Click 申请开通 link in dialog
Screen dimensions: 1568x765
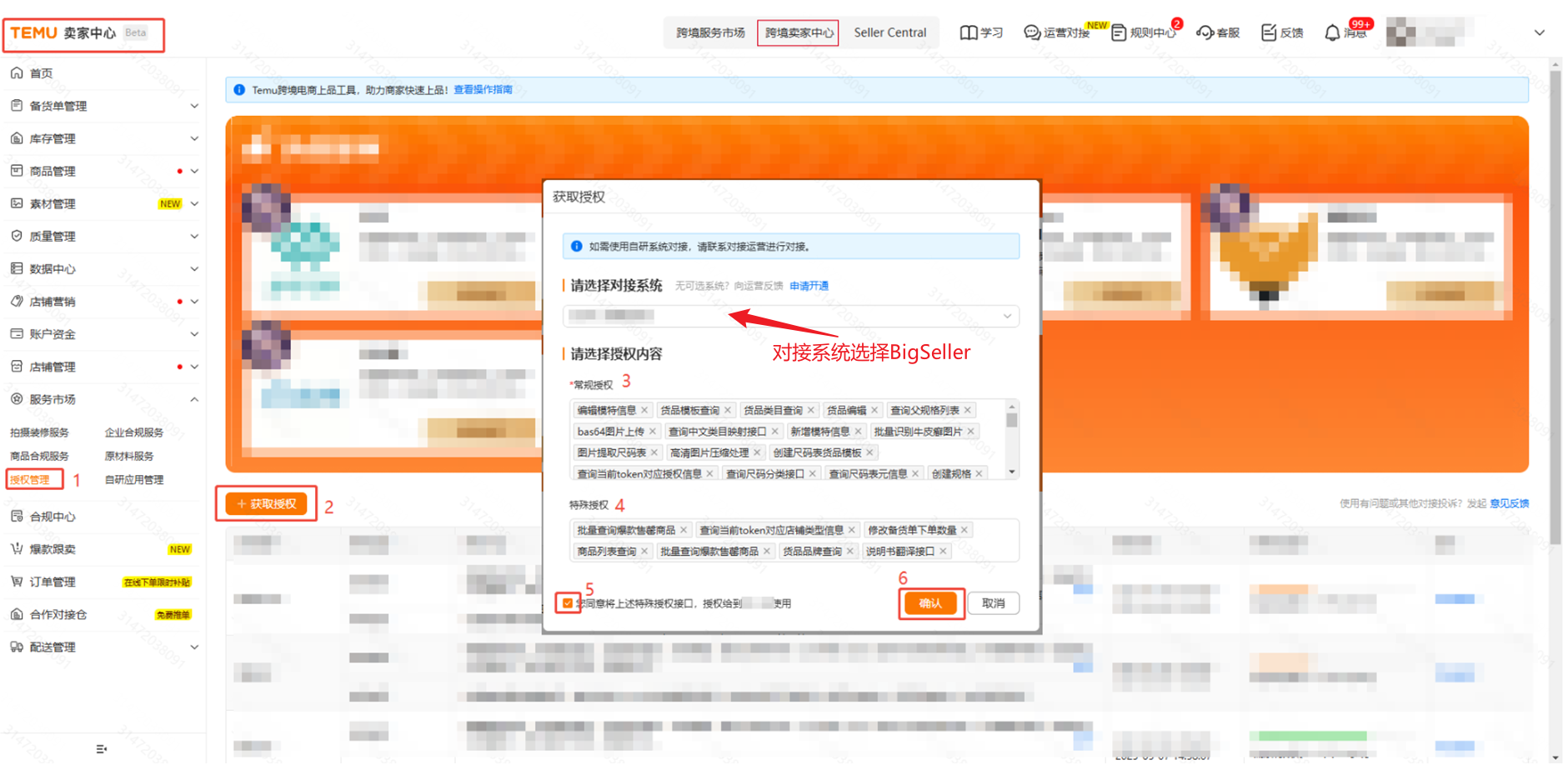[809, 286]
